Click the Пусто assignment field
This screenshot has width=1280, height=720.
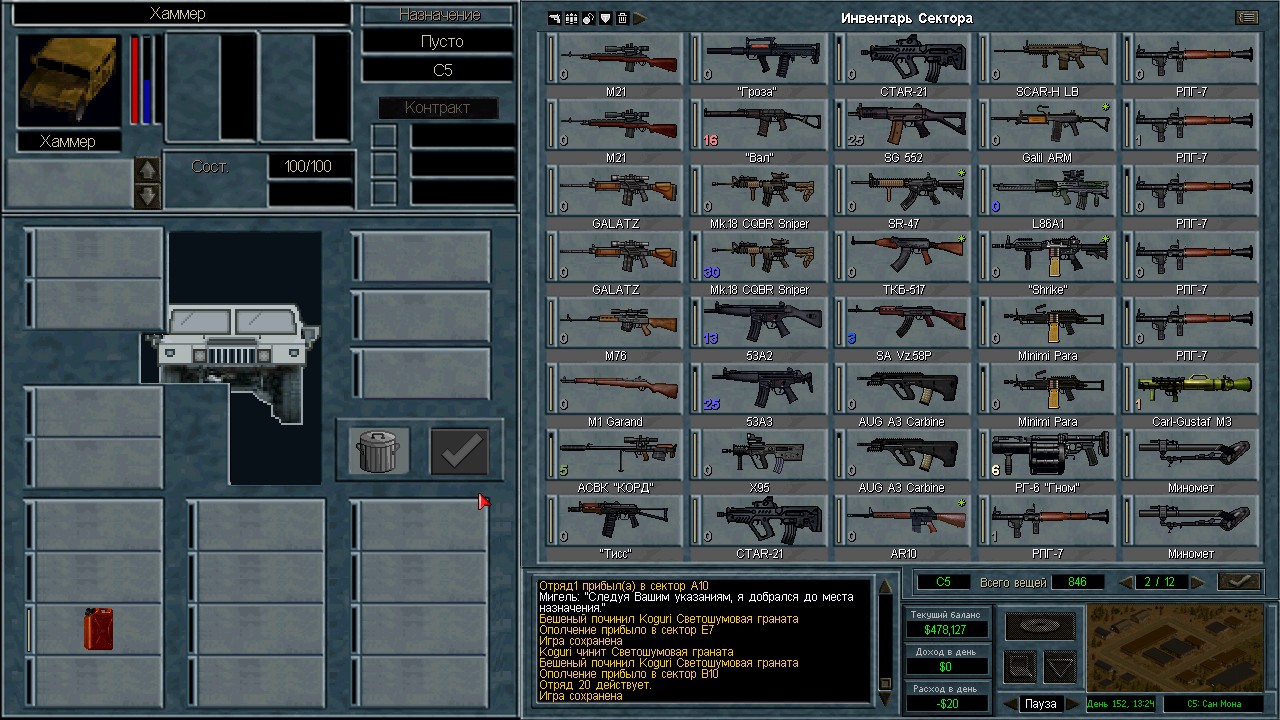[x=440, y=41]
